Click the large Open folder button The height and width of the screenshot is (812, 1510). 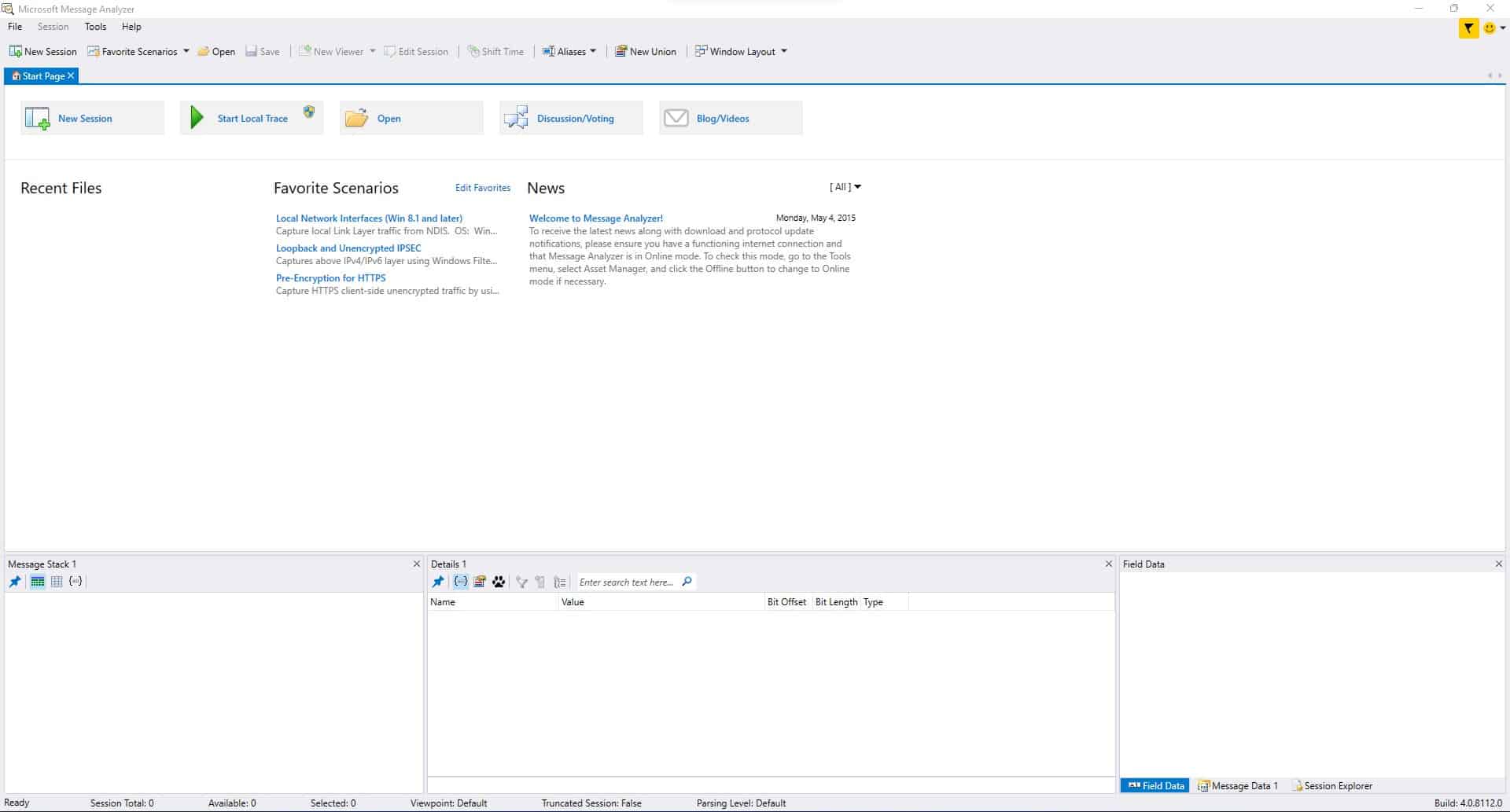coord(411,118)
